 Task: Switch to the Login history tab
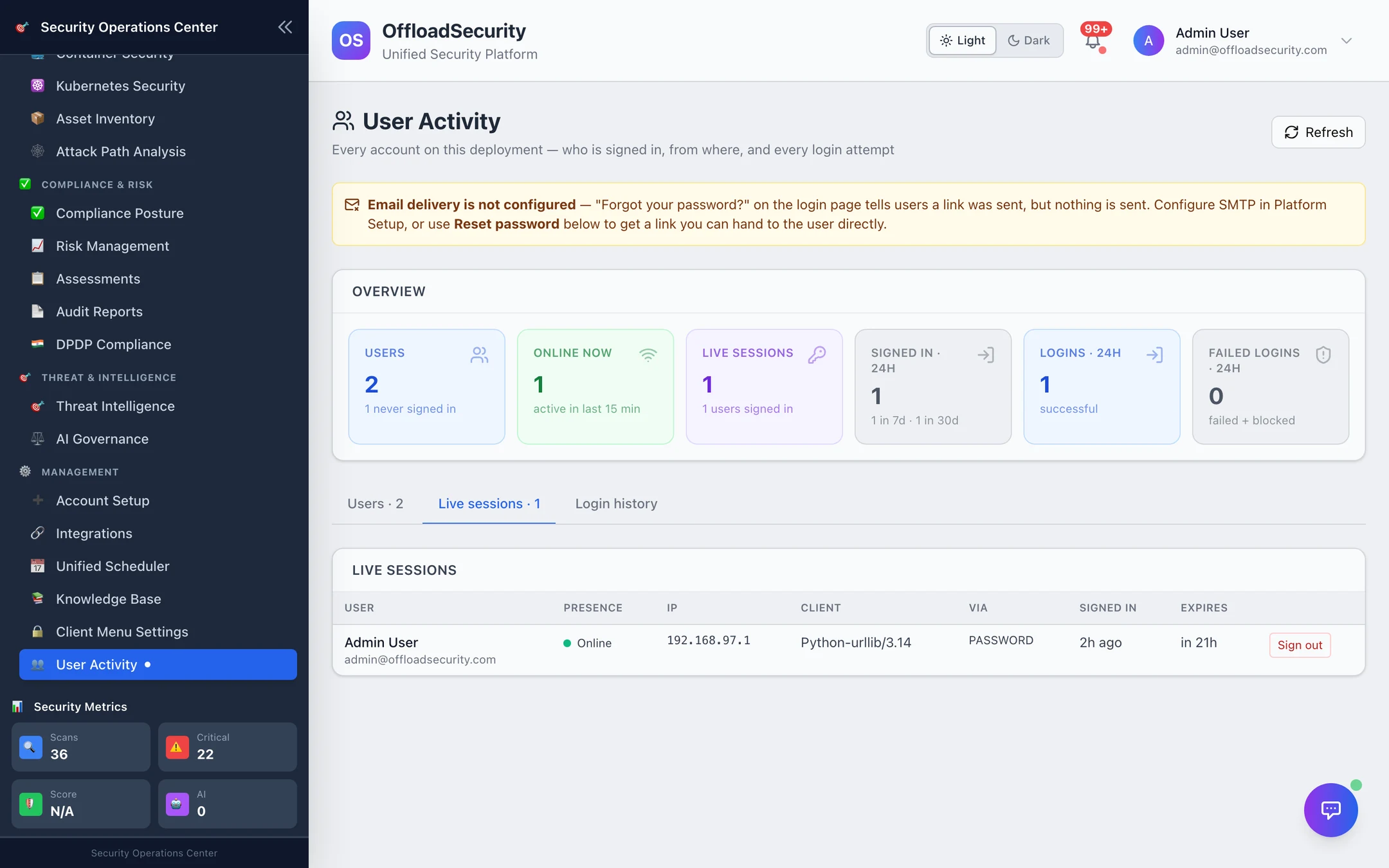pyautogui.click(x=616, y=503)
